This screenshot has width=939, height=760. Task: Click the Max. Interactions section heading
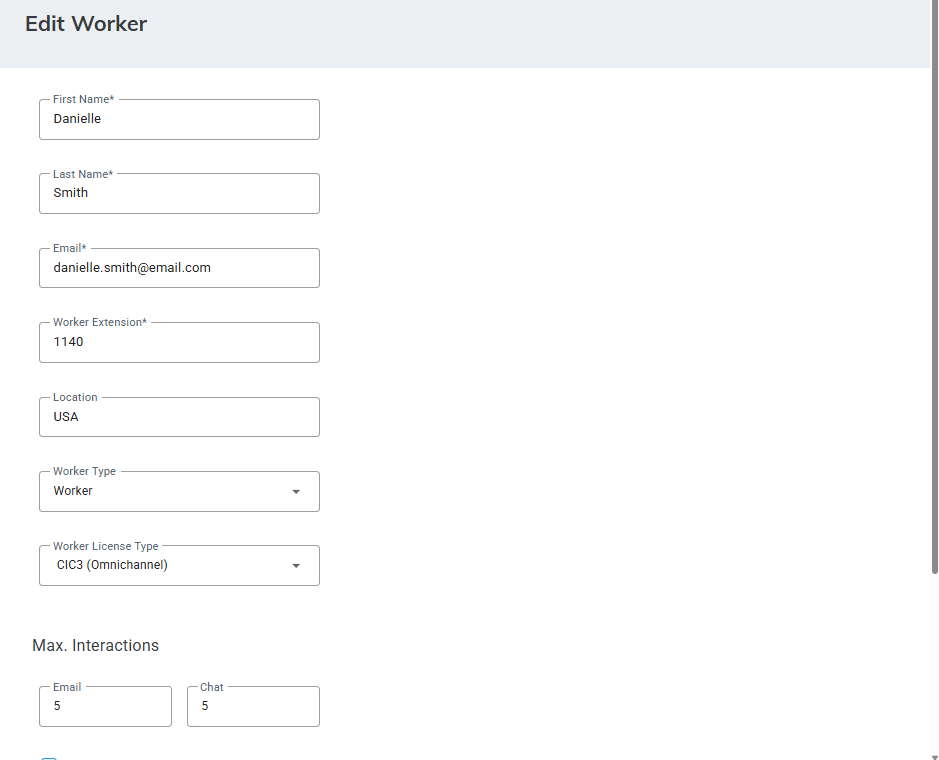click(95, 646)
